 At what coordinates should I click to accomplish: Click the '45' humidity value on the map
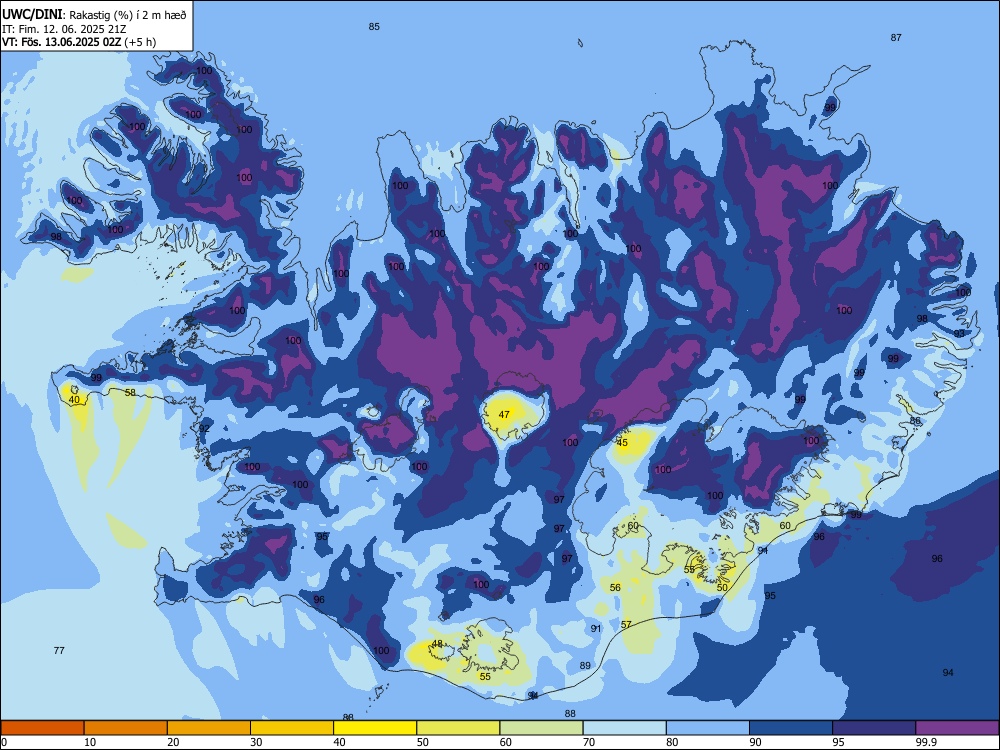622,442
